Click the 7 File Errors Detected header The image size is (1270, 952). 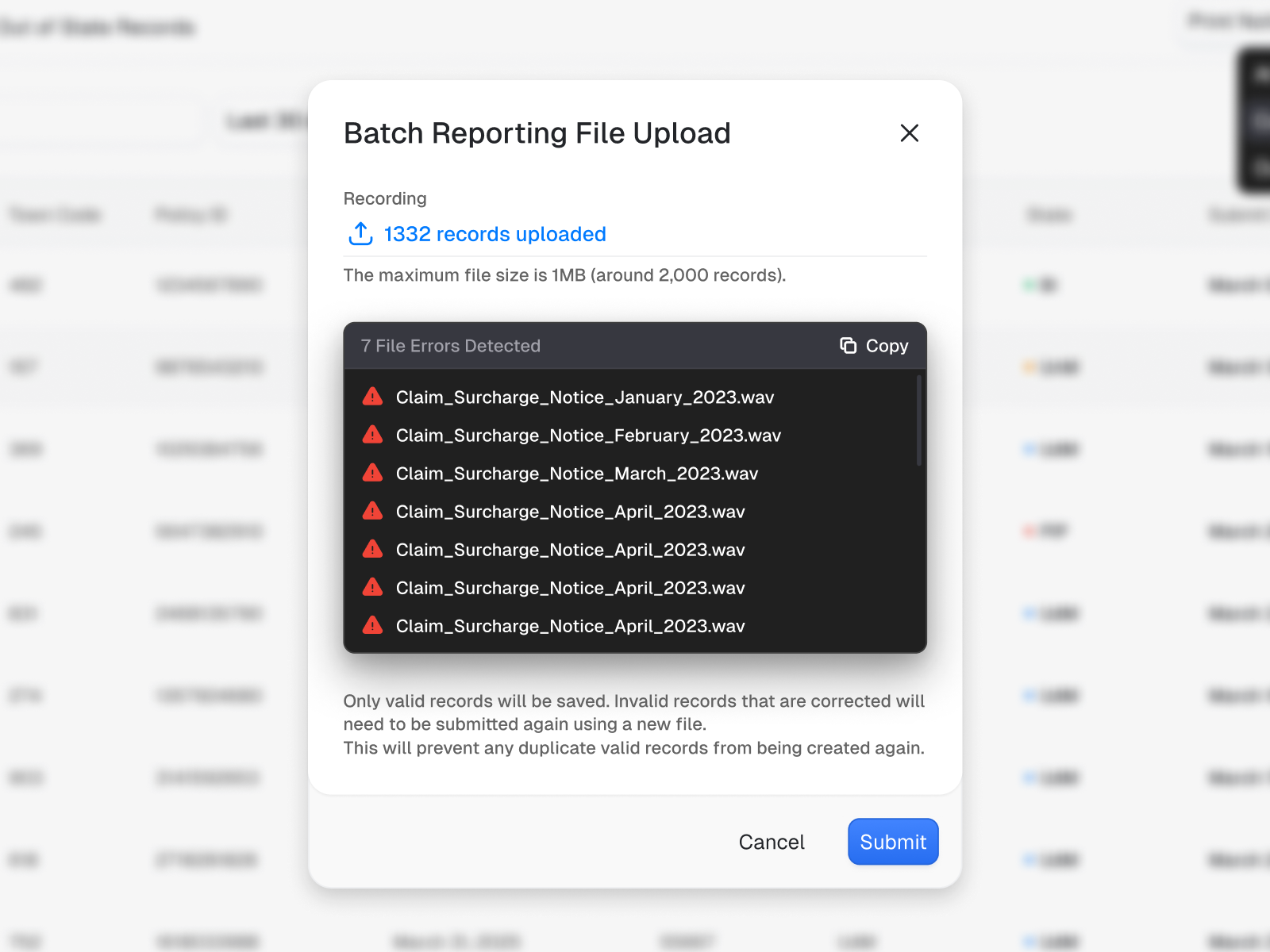coord(450,345)
